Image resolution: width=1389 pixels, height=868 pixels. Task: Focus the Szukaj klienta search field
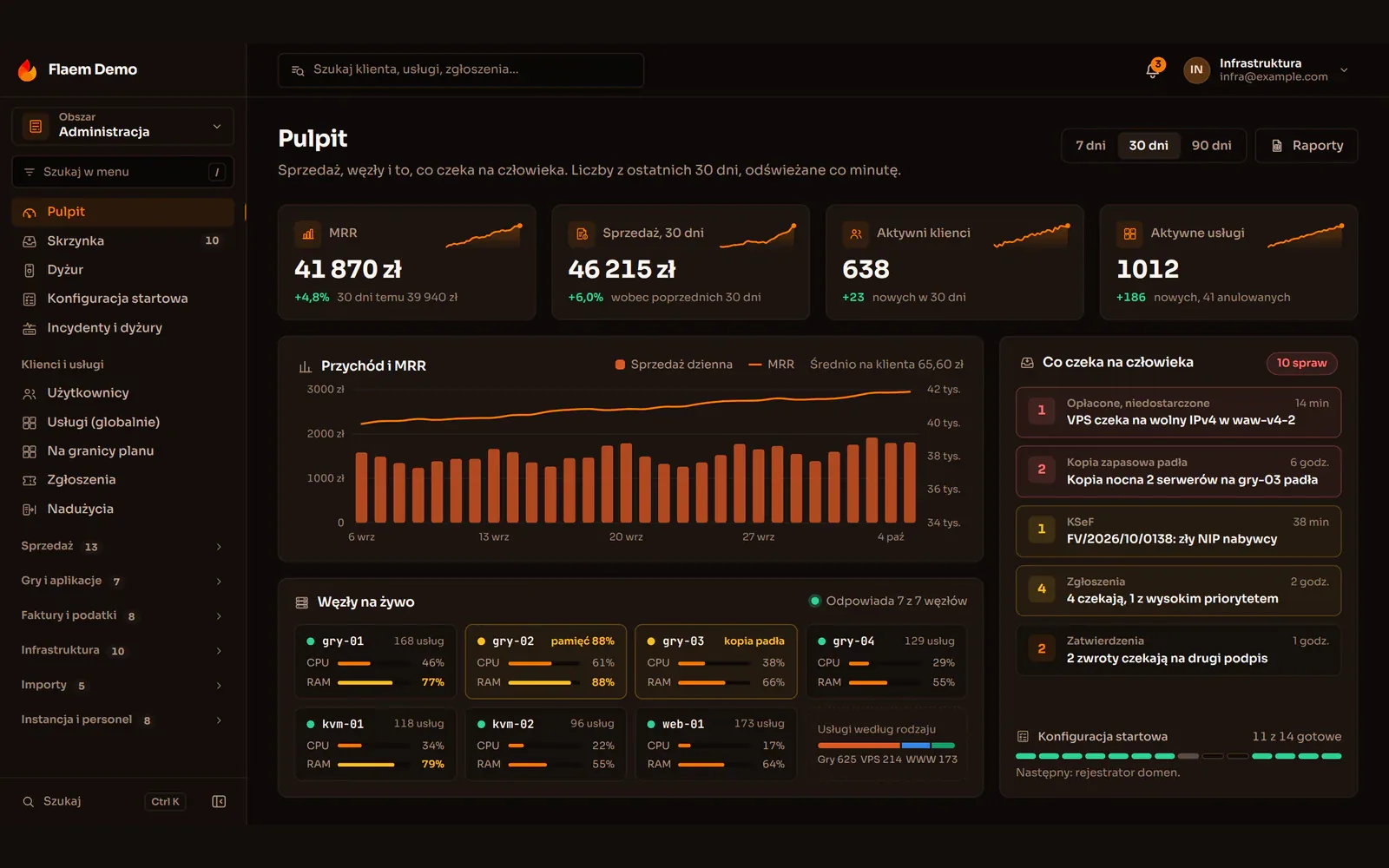[x=461, y=69]
